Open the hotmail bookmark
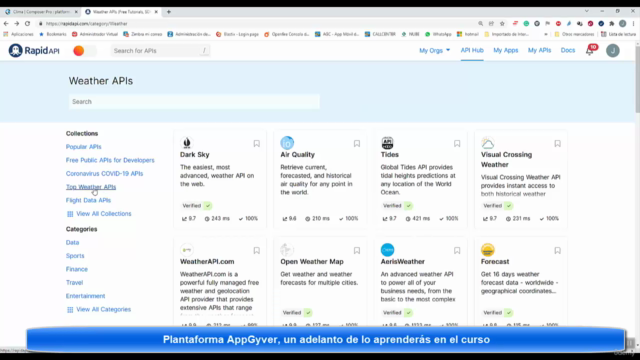Image resolution: width=640 pixels, height=360 pixels. coord(468,34)
